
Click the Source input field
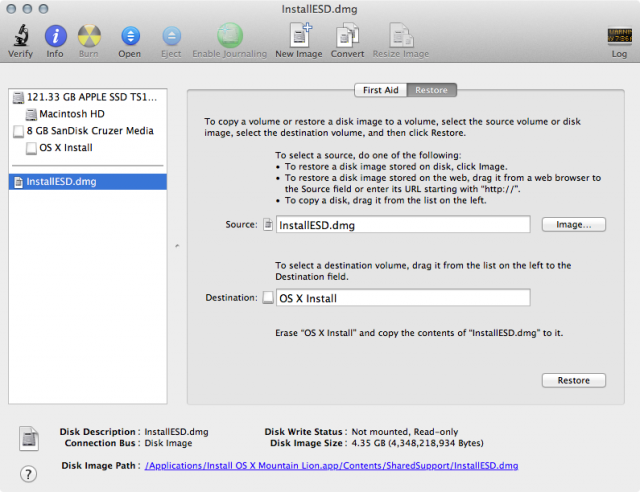tap(403, 225)
